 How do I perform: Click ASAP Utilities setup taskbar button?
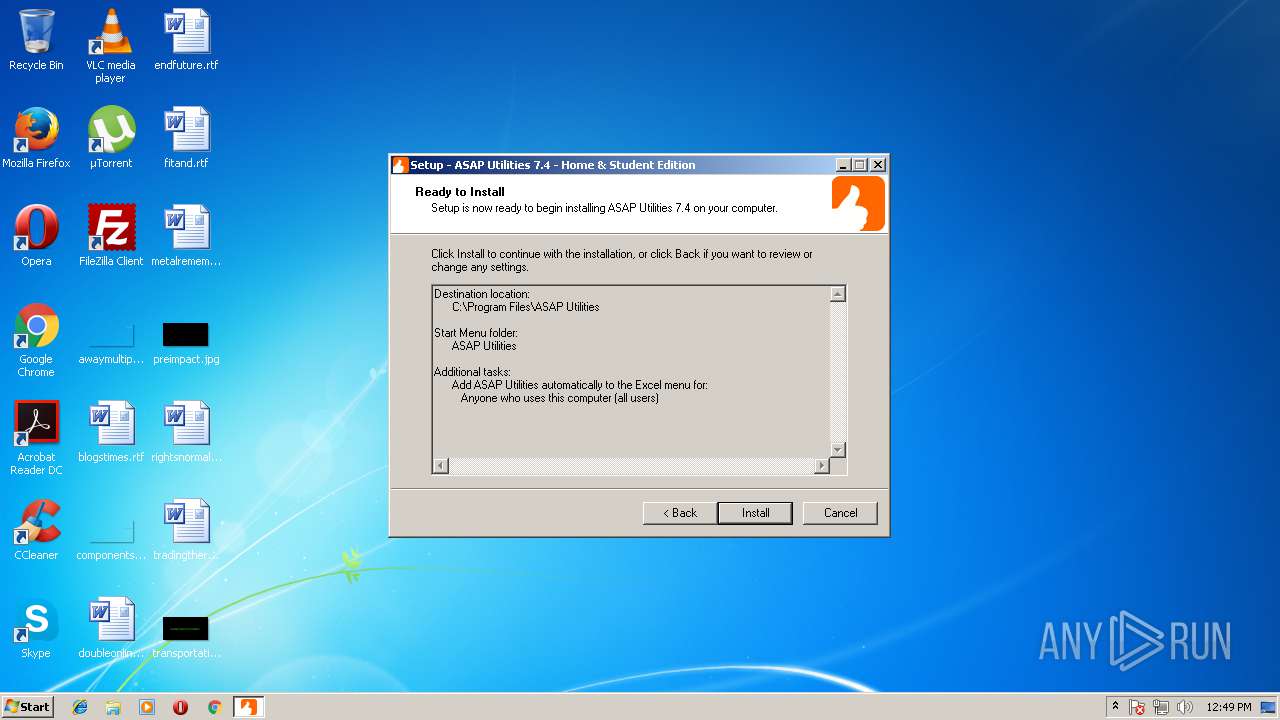(x=248, y=707)
